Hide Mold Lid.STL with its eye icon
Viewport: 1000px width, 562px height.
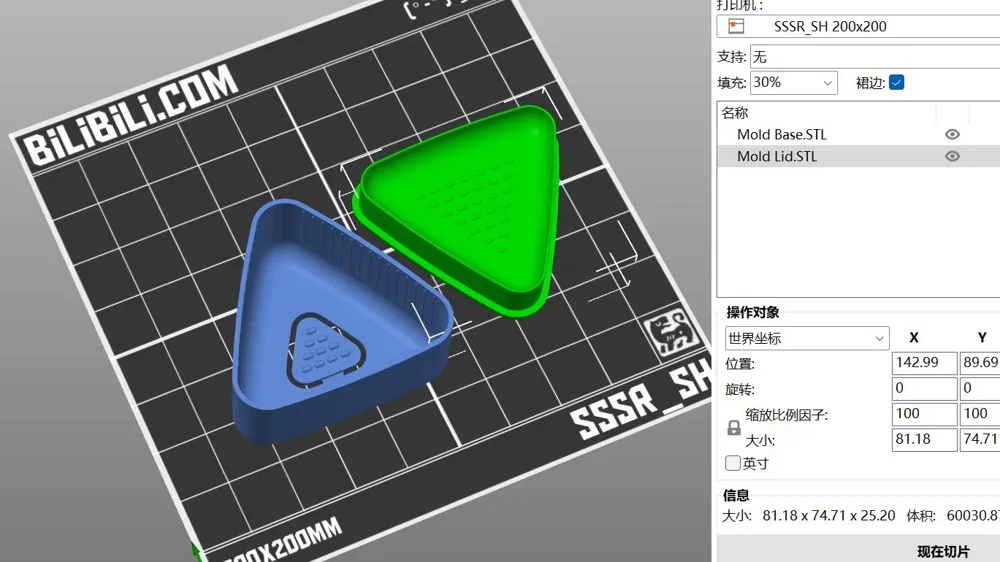coord(952,156)
